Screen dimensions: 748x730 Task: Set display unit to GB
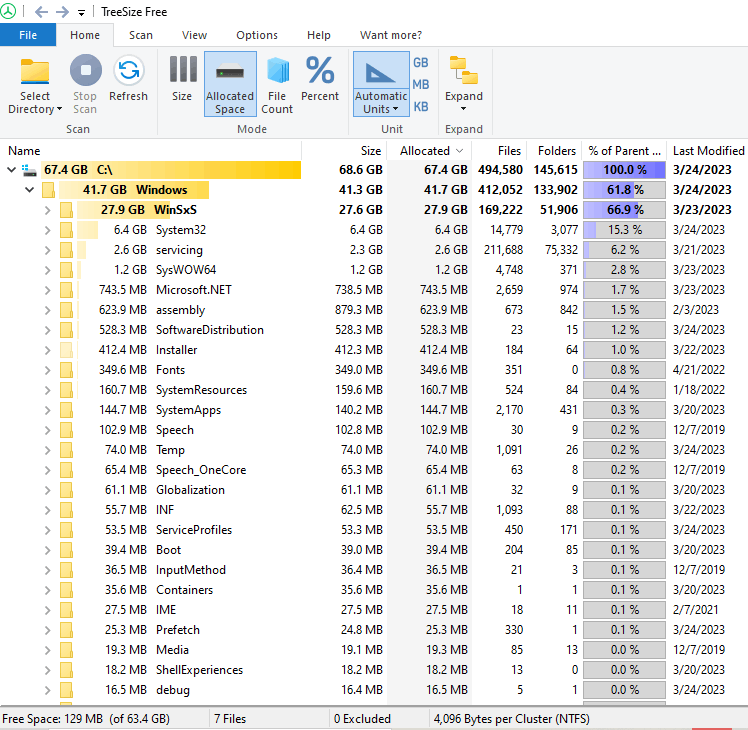coord(420,63)
